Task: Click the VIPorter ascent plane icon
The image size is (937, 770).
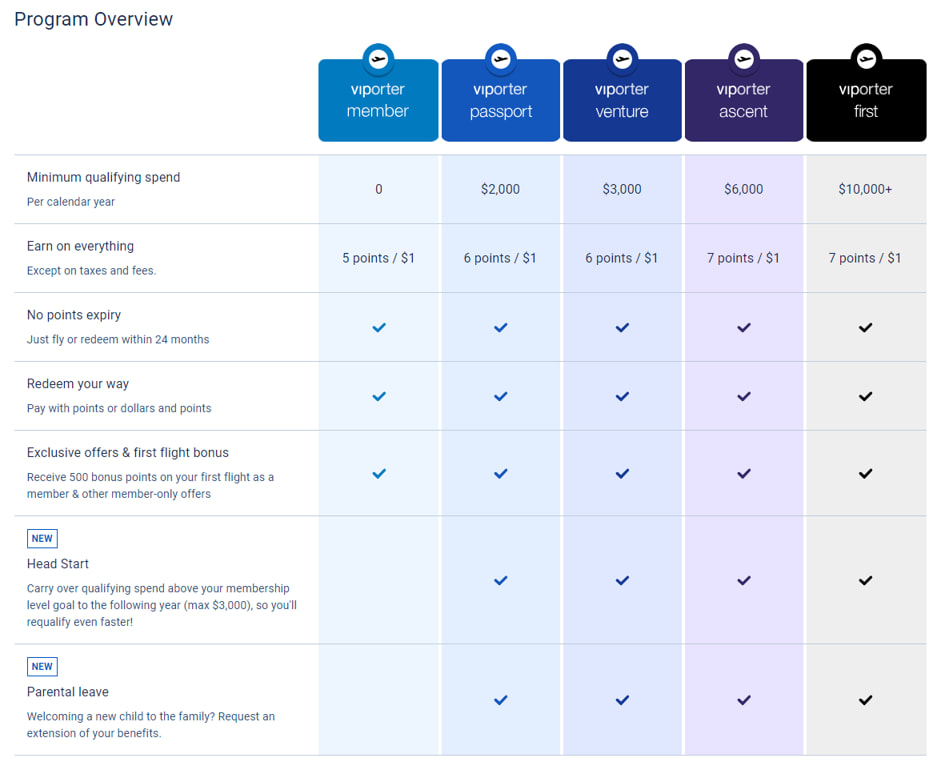Action: click(x=743, y=59)
